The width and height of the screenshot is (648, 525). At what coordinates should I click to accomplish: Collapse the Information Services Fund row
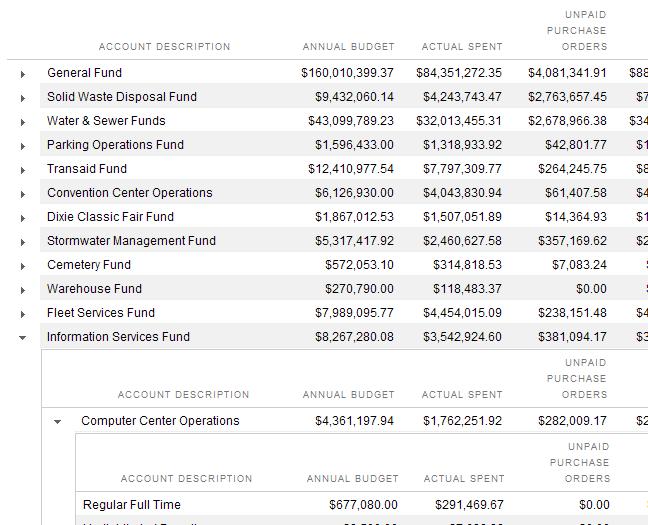pos(23,338)
